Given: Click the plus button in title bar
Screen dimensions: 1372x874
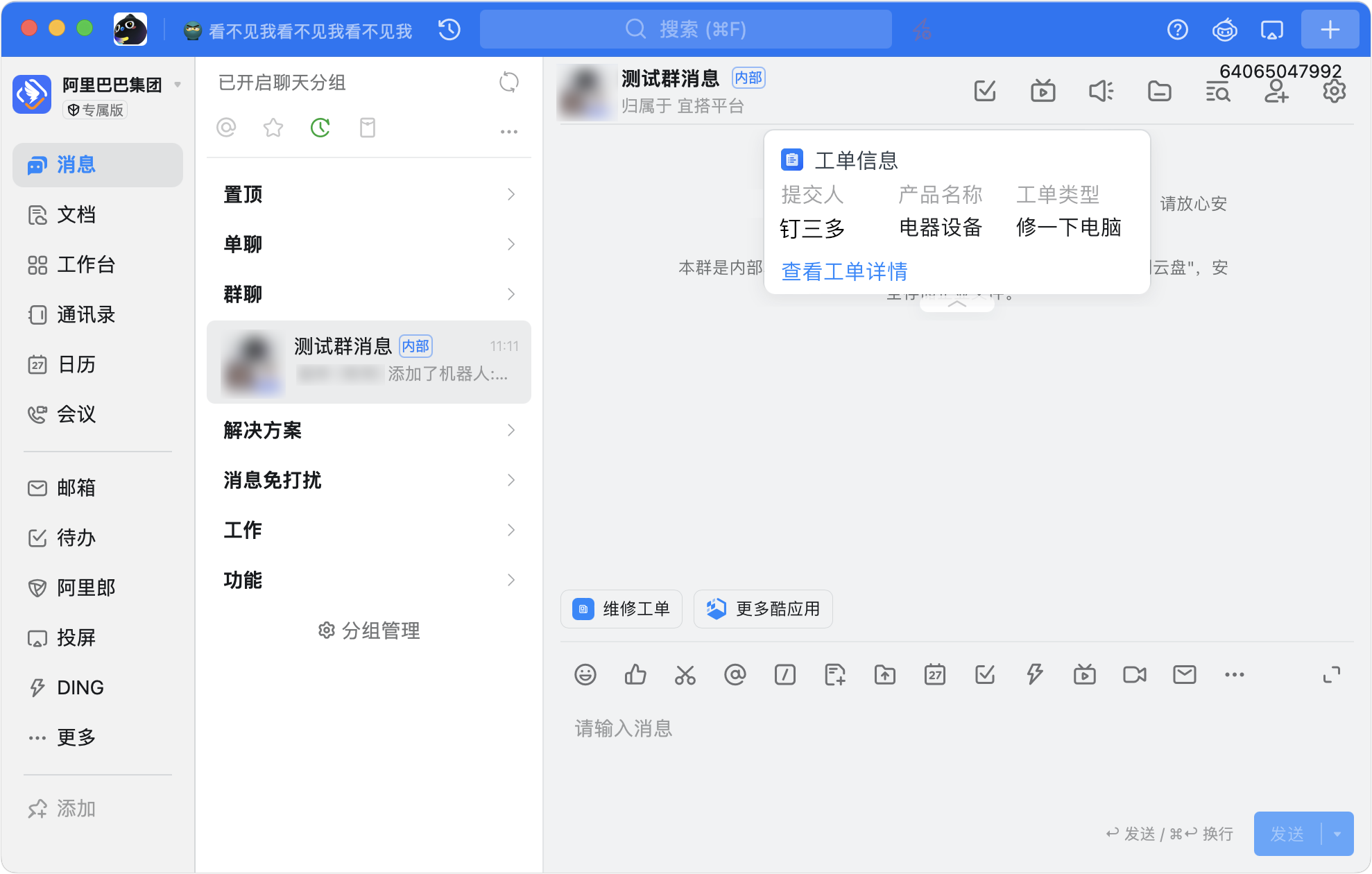Looking at the screenshot, I should [x=1330, y=30].
